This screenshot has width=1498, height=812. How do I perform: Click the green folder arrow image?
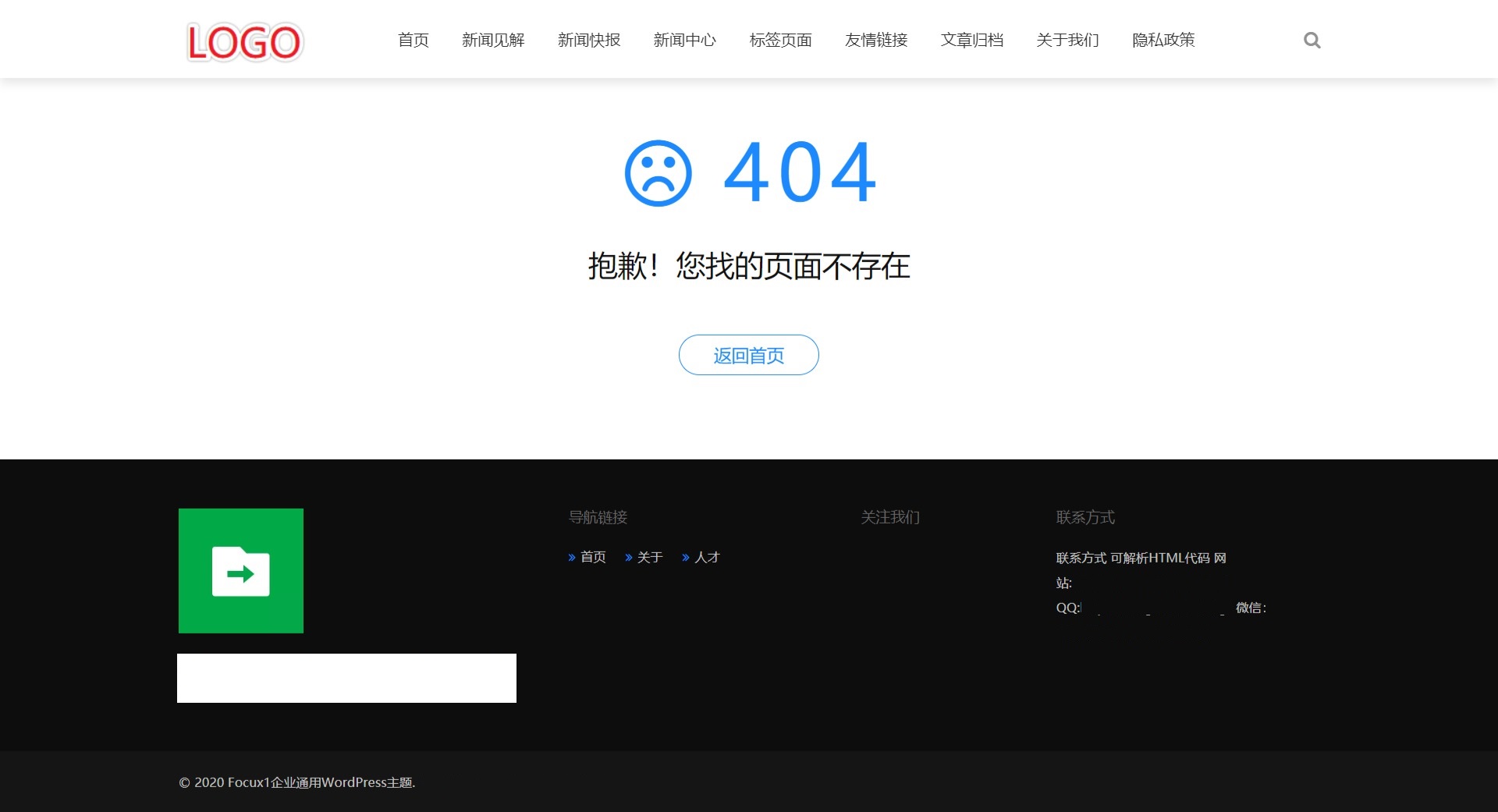[x=241, y=571]
